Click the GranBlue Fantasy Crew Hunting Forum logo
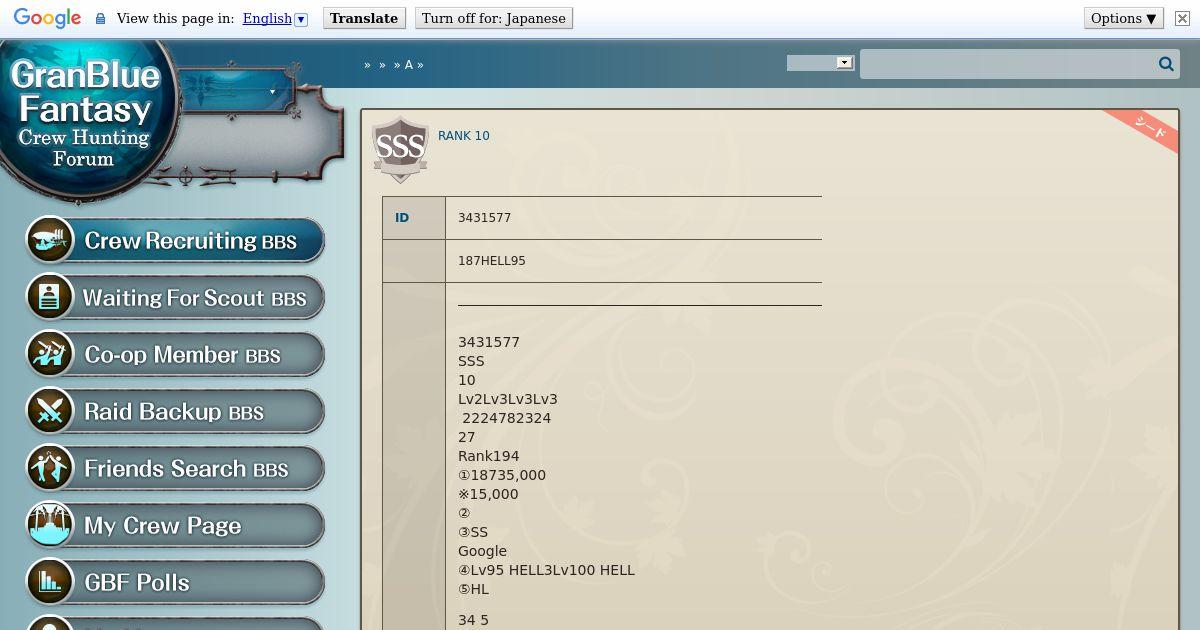The width and height of the screenshot is (1200, 630). [86, 115]
